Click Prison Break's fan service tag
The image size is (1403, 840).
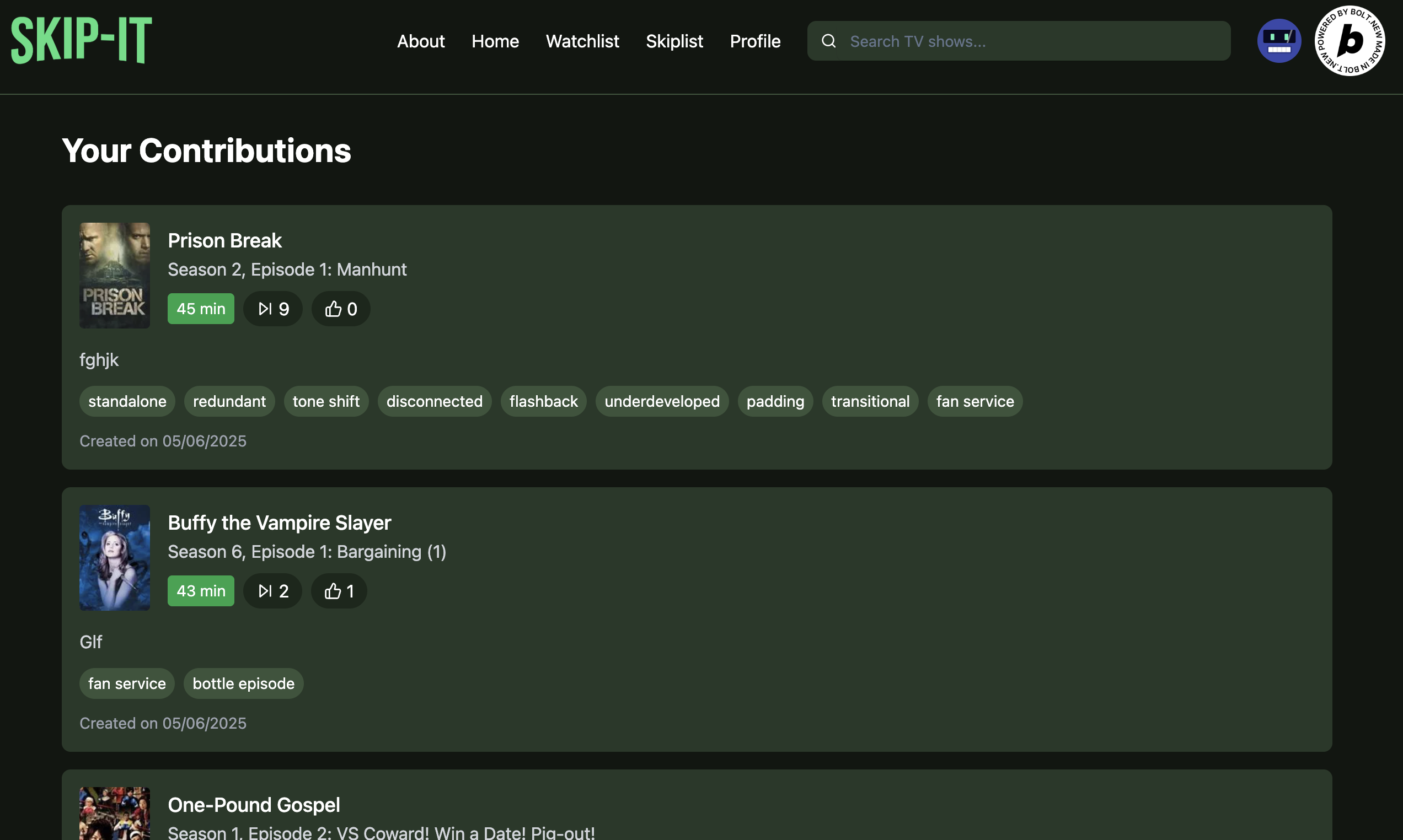pos(975,401)
